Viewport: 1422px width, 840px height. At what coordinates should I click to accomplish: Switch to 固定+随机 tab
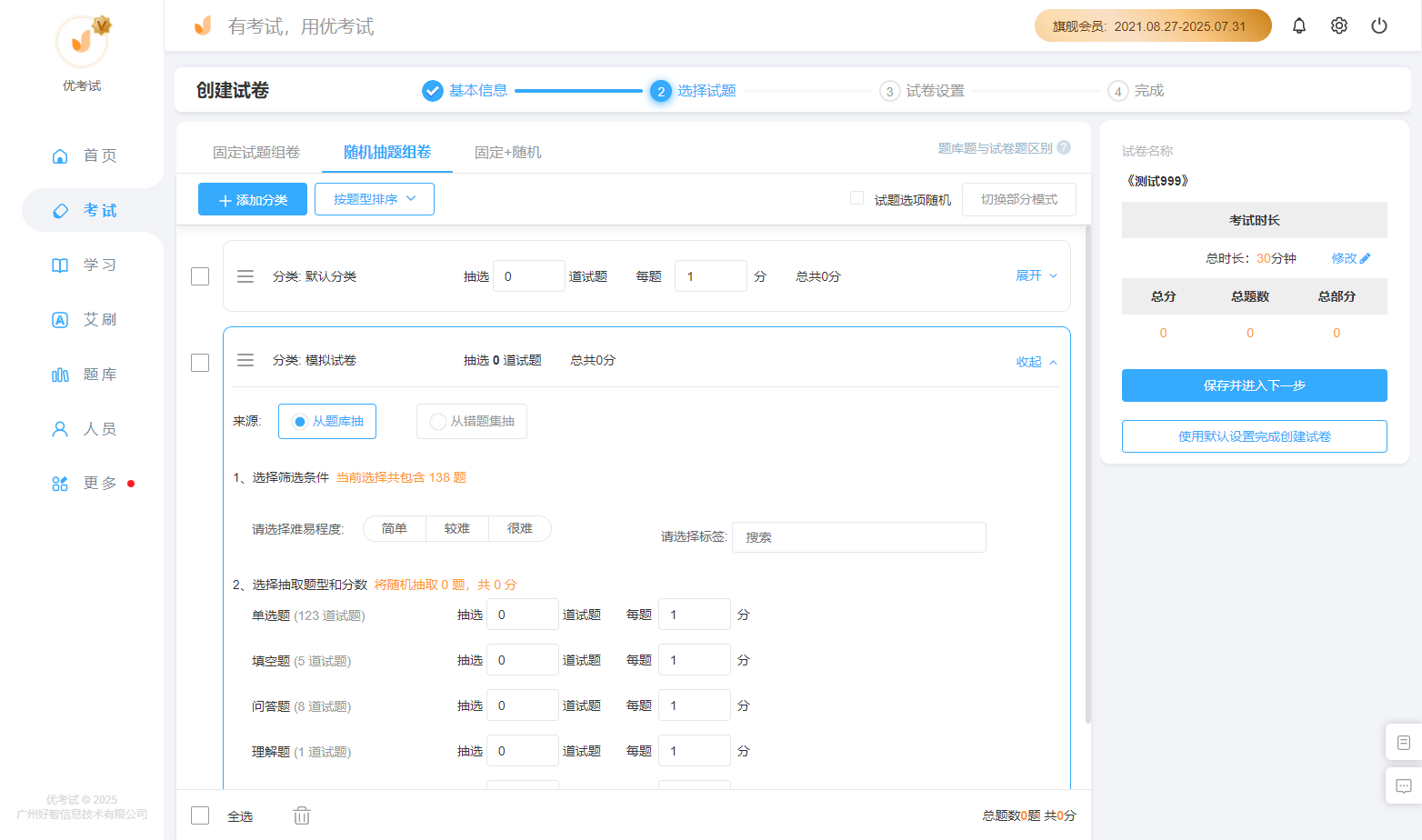click(x=508, y=152)
